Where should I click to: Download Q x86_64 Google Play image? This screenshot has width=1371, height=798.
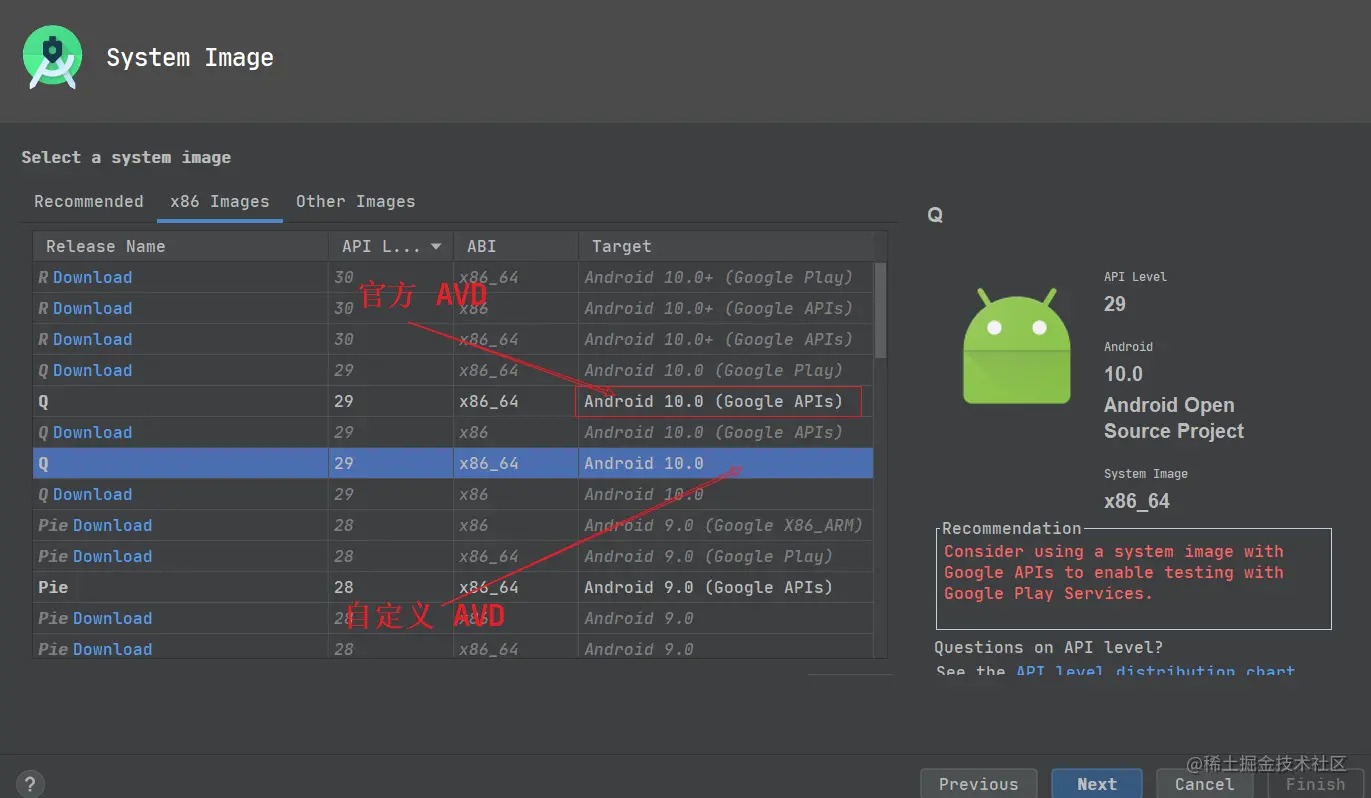click(92, 370)
